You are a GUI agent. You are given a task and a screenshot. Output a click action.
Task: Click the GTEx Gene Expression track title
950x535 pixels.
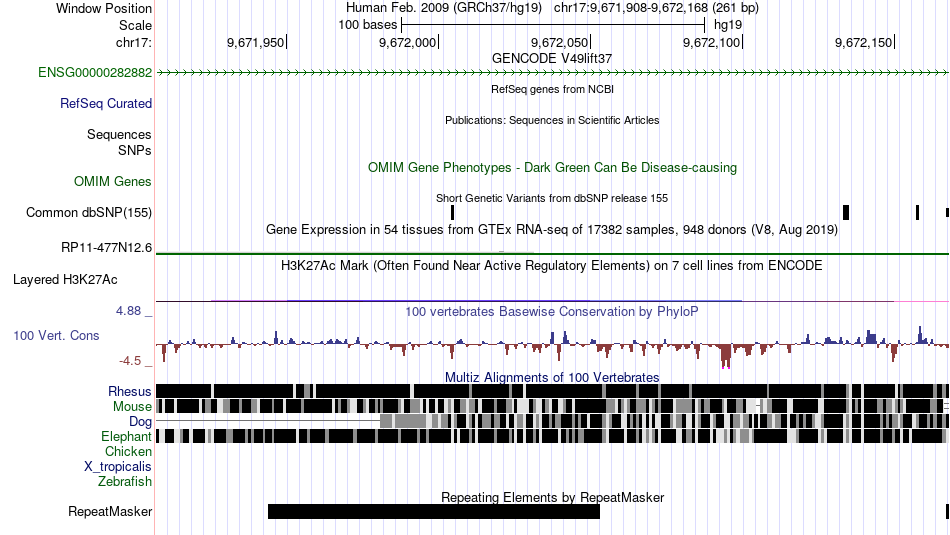(552, 230)
